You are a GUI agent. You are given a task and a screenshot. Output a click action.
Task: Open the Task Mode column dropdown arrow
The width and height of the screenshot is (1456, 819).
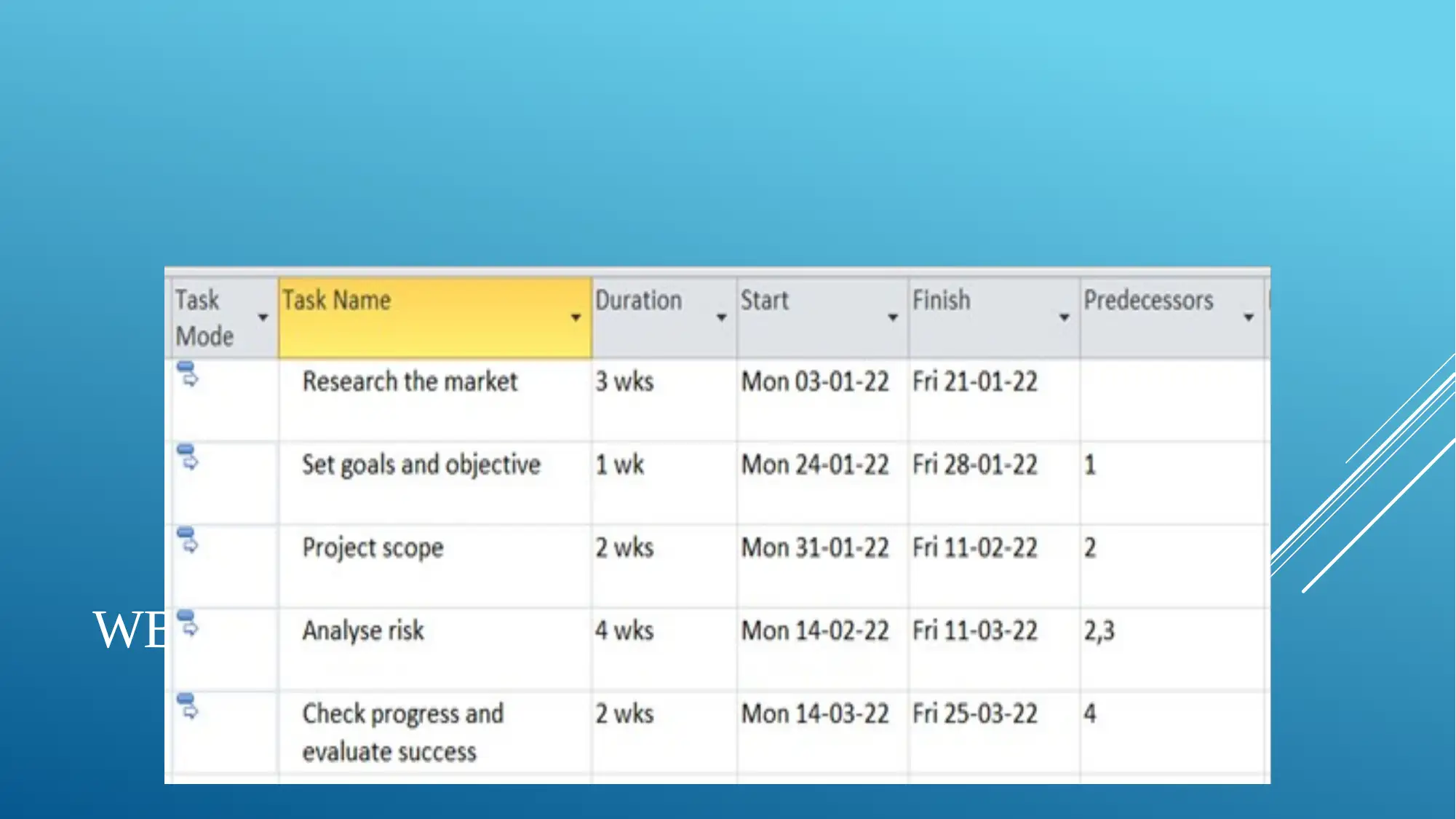tap(263, 317)
